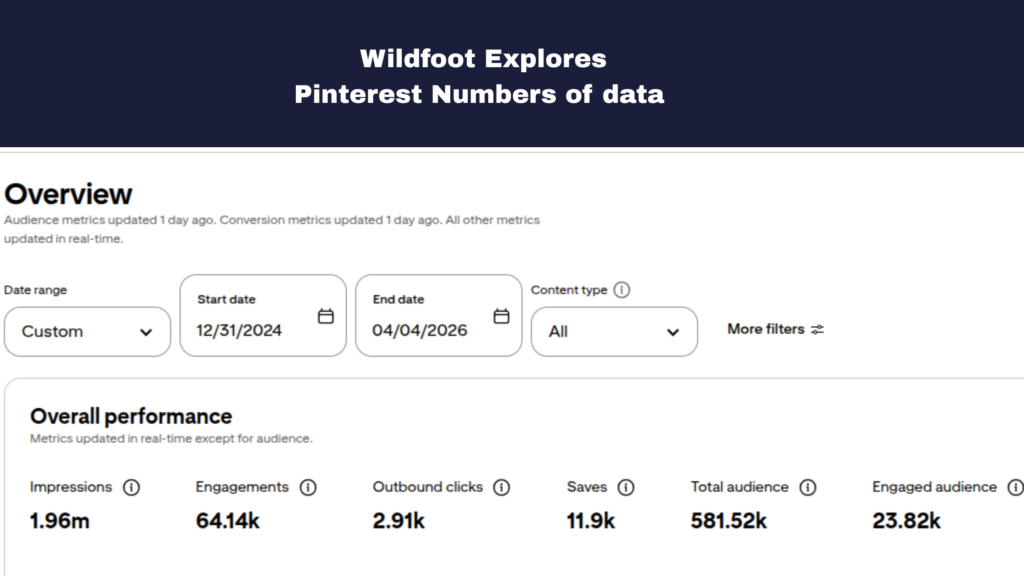Click the Start date field showing 12/31/2024
The image size is (1024, 576).
pyautogui.click(x=240, y=330)
